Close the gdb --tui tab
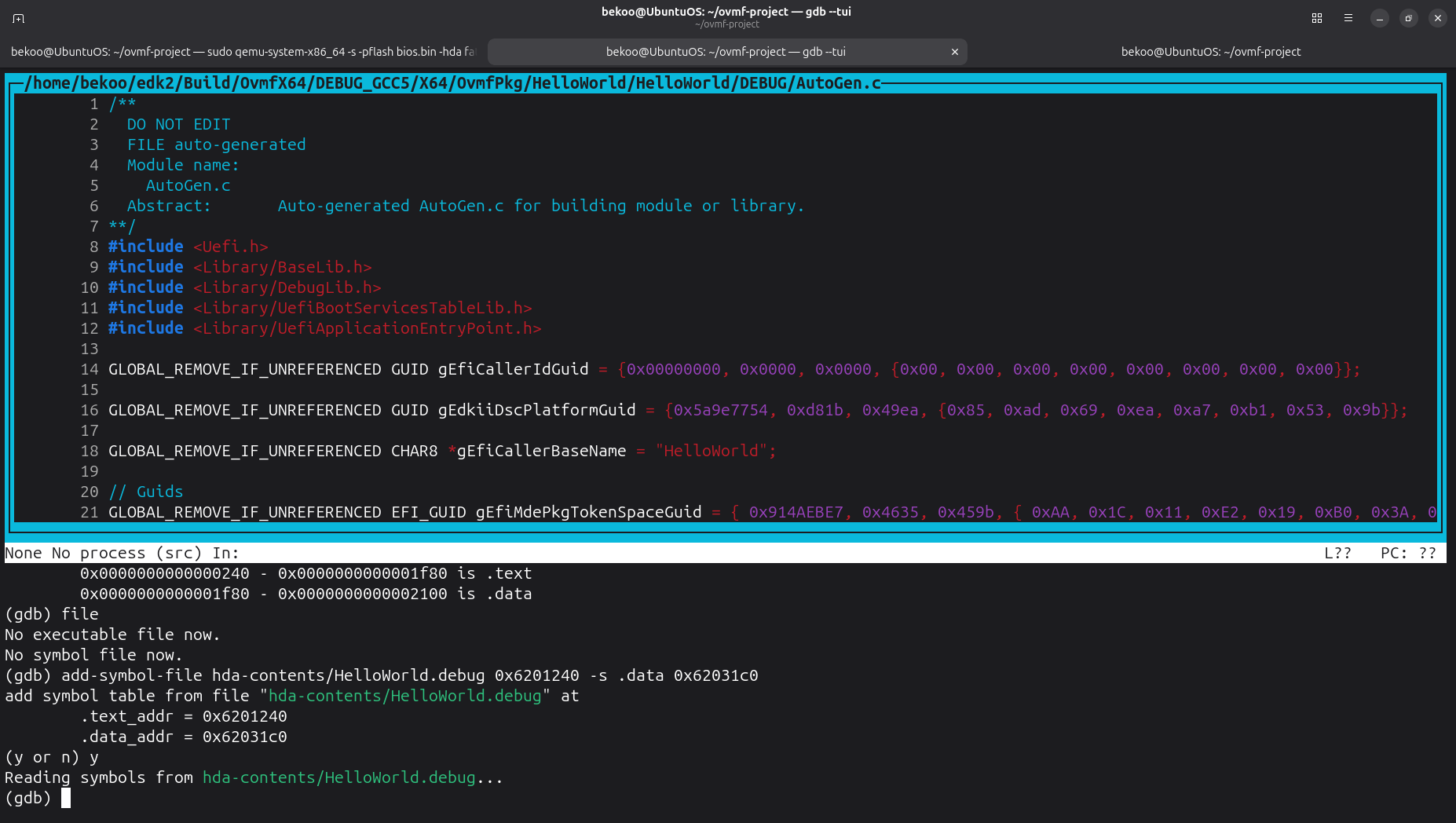 tap(955, 52)
